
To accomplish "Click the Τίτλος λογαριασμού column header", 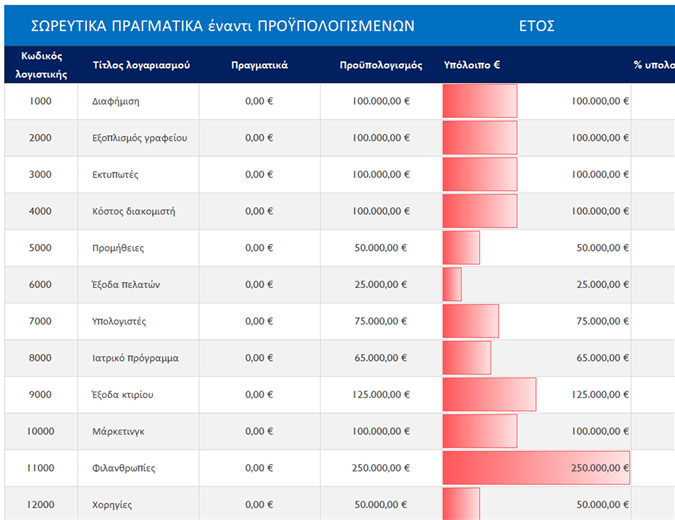I will pyautogui.click(x=141, y=65).
